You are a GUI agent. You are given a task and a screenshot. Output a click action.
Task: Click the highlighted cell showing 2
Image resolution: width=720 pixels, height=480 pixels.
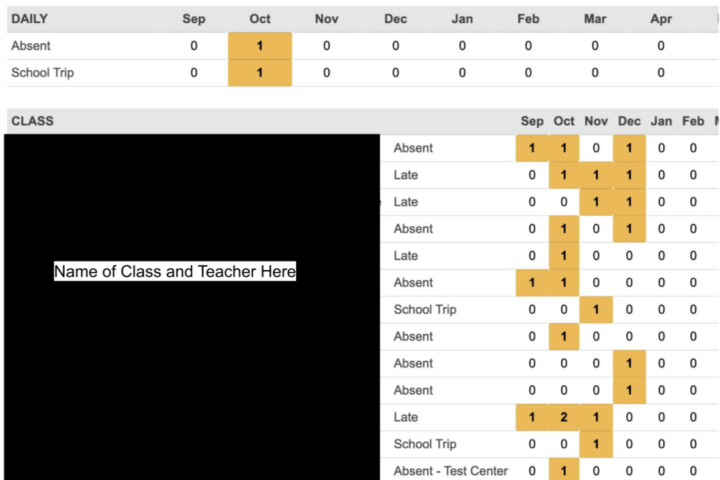pyautogui.click(x=564, y=417)
